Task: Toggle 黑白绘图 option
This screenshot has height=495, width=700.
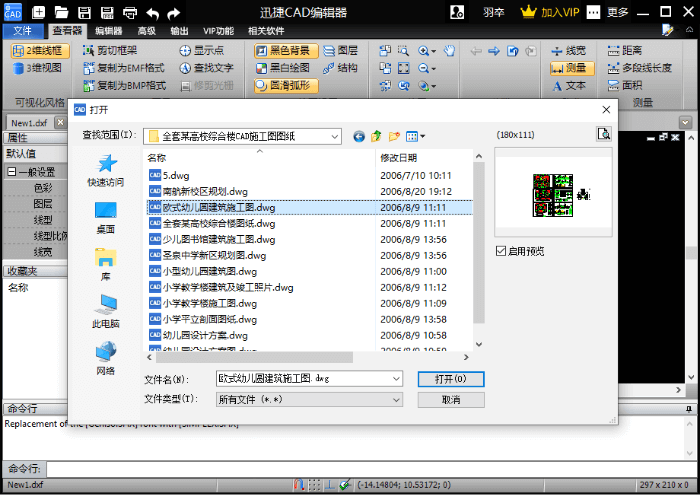Action: tap(283, 68)
